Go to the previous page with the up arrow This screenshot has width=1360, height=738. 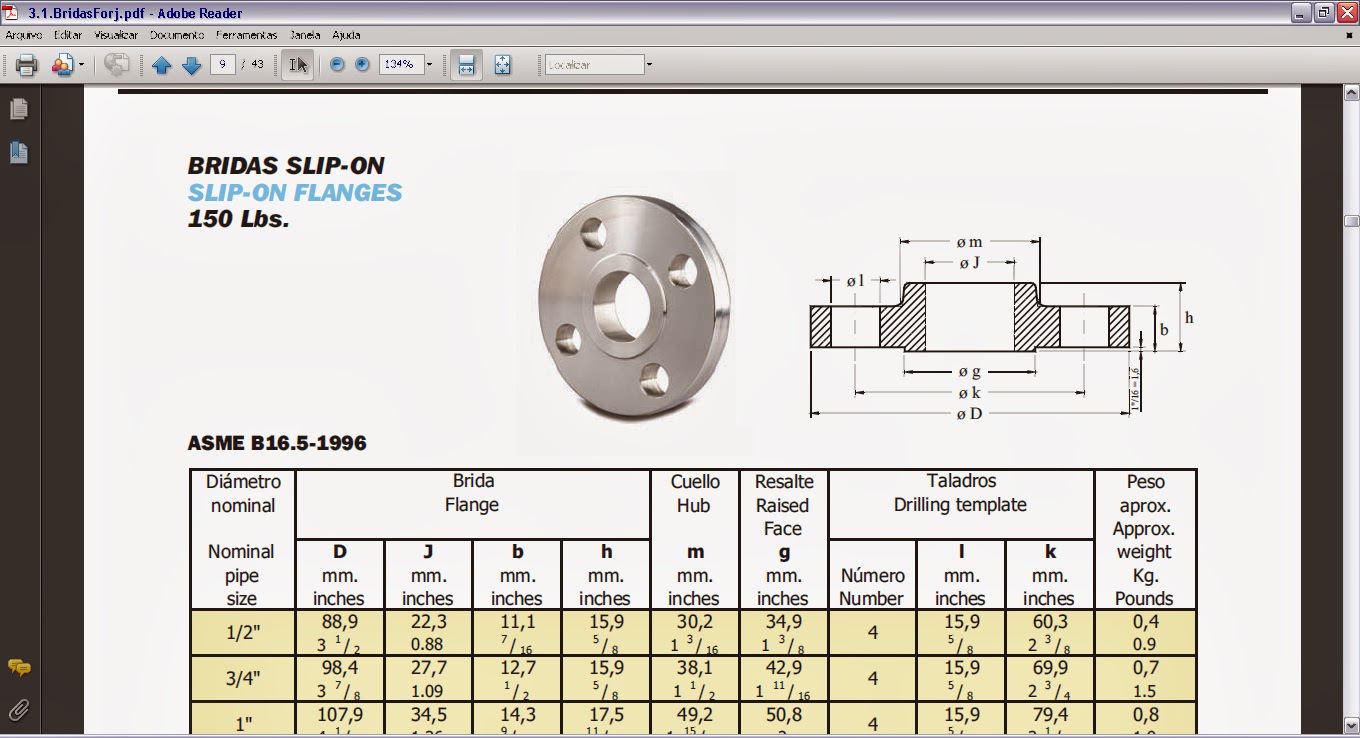click(x=162, y=64)
